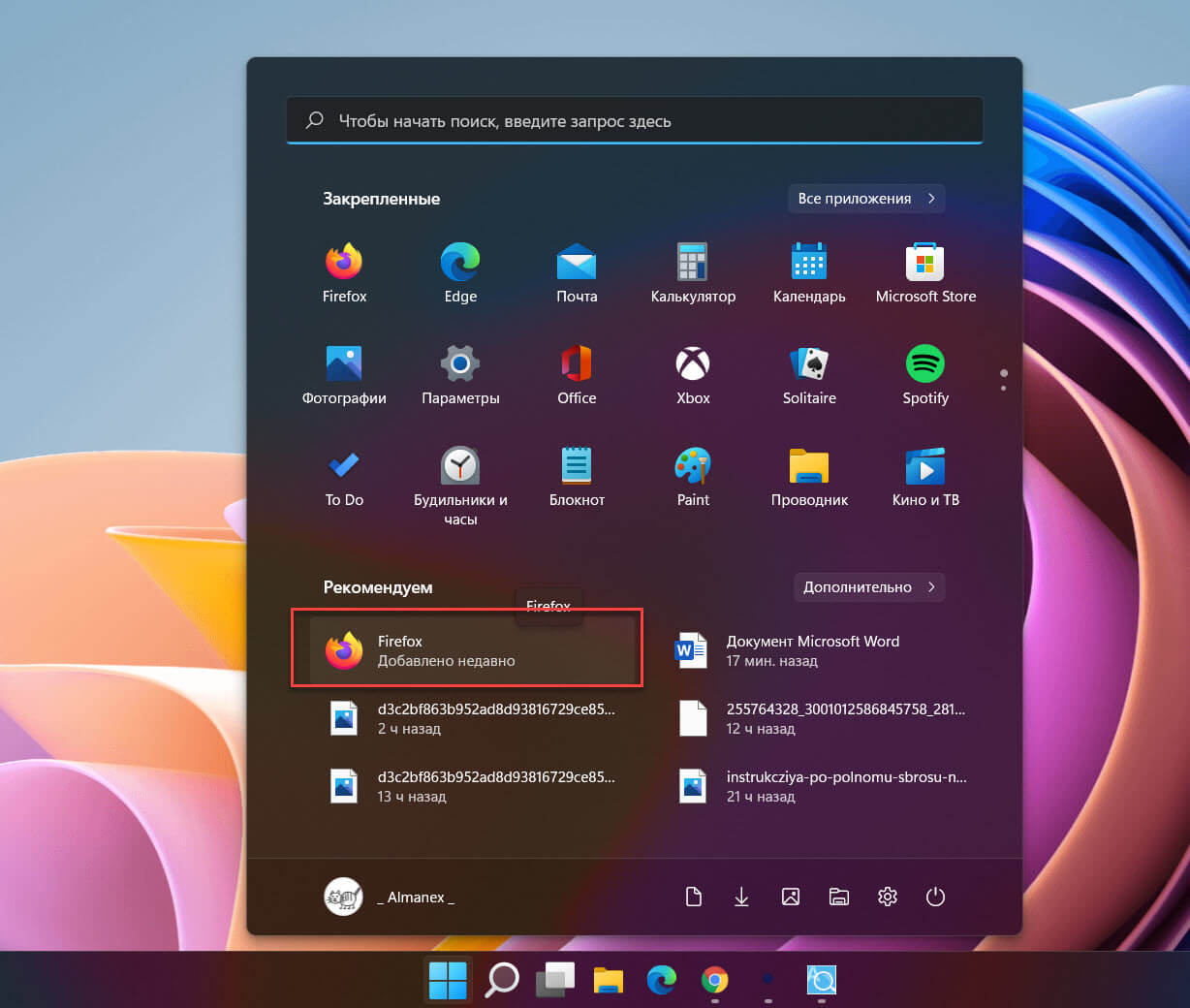The image size is (1190, 1008).
Task: Click the Windows Start button on taskbar
Action: click(x=448, y=980)
